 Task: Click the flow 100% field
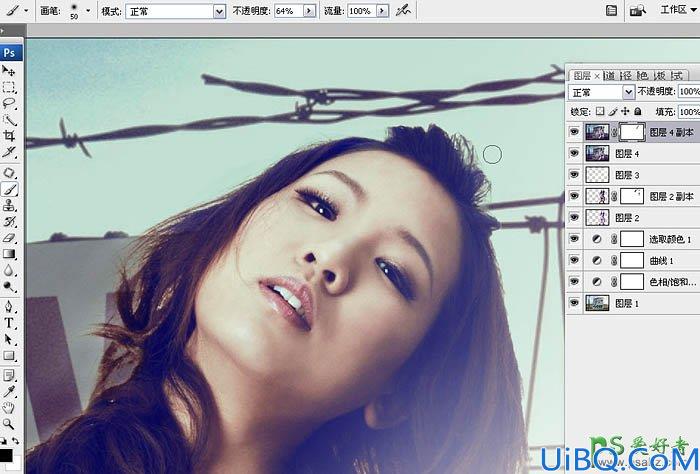(362, 11)
